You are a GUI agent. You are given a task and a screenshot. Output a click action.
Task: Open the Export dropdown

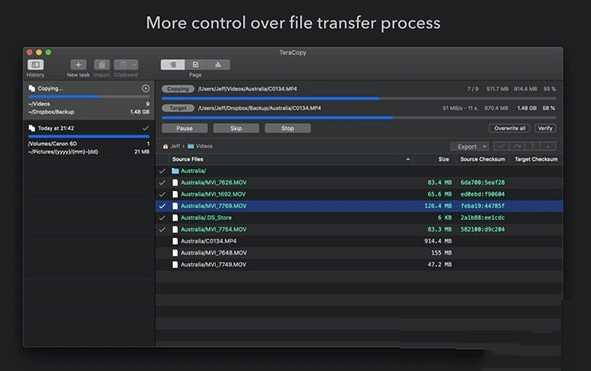point(470,146)
